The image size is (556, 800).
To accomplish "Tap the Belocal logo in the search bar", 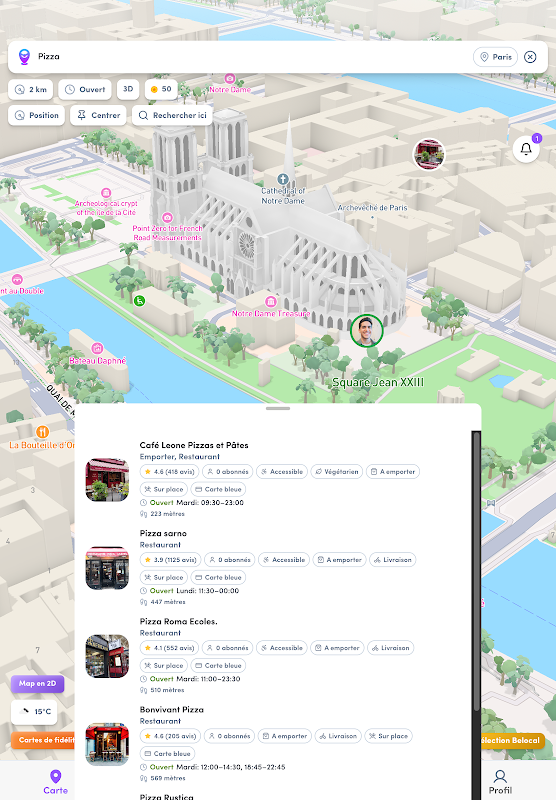I will coord(24,57).
